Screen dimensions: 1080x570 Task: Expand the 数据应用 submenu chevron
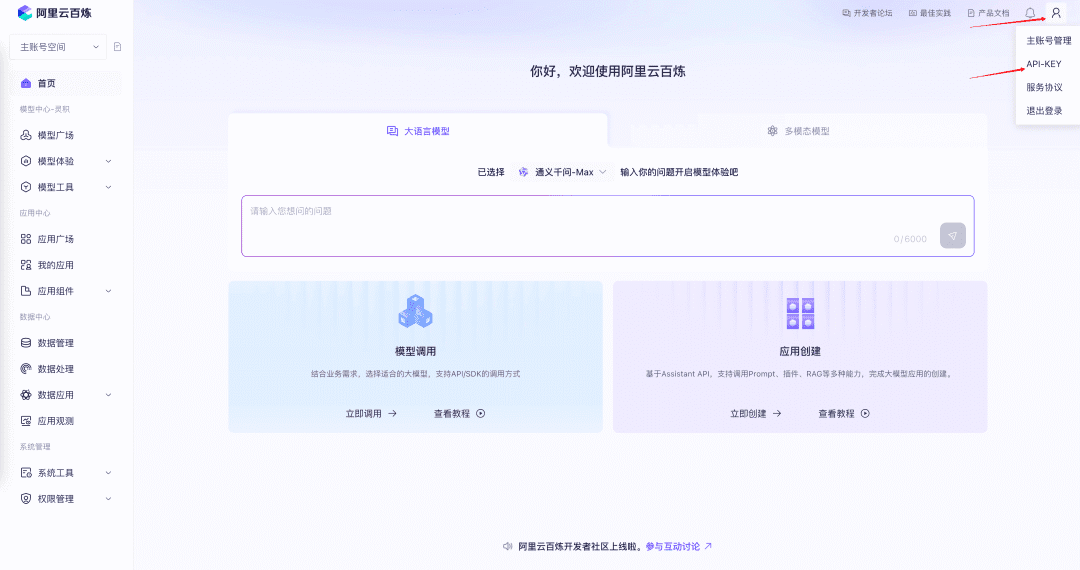108,395
